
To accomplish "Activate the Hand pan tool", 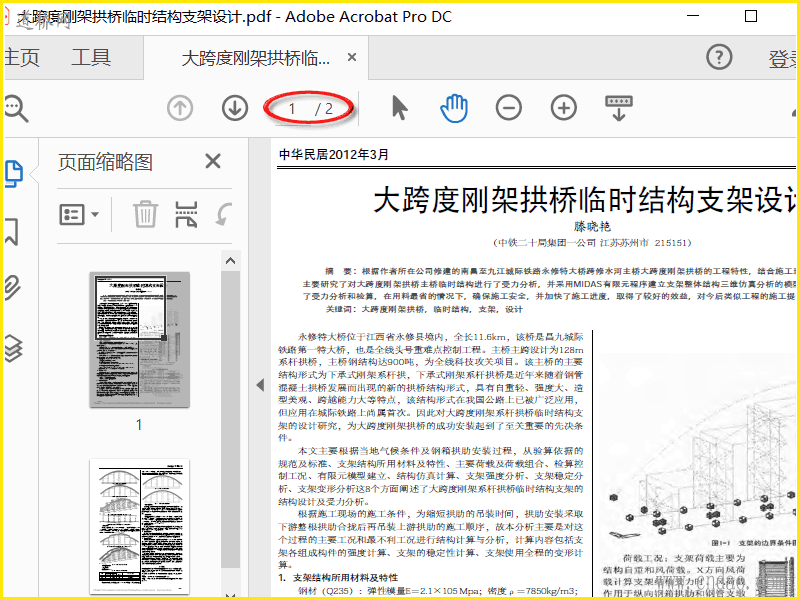I will [454, 108].
